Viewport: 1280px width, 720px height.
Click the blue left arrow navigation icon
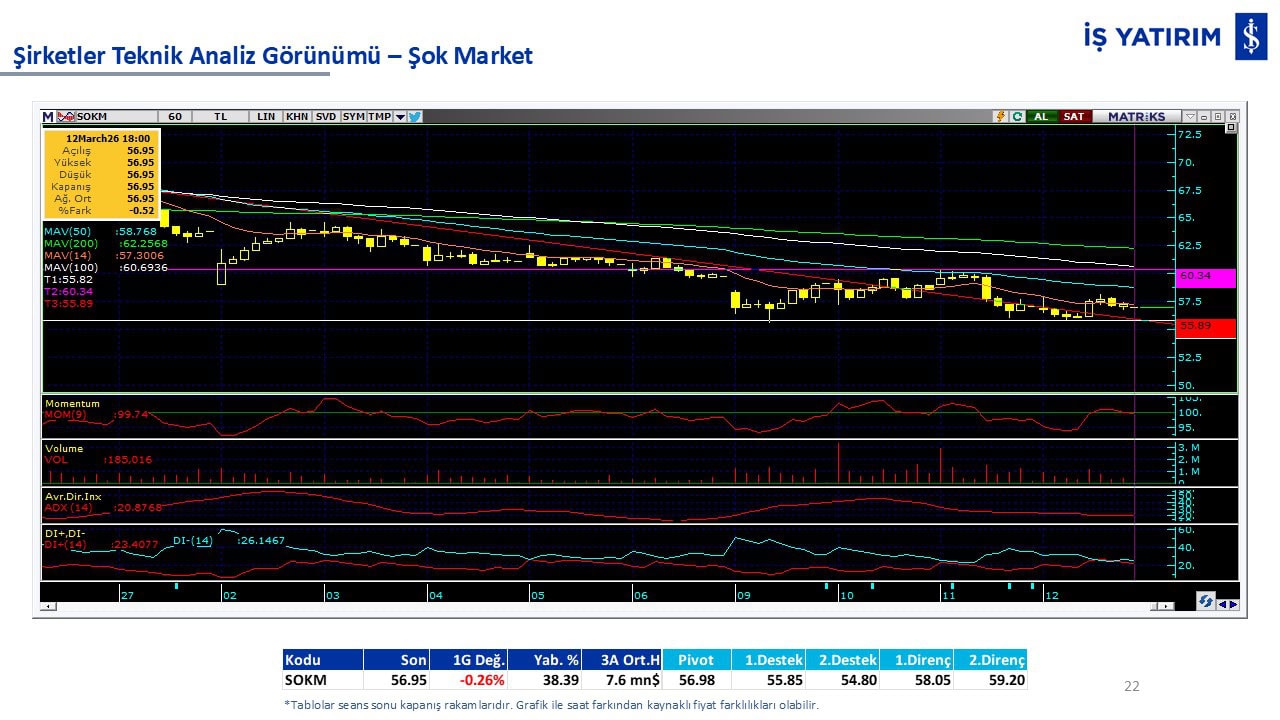1222,603
